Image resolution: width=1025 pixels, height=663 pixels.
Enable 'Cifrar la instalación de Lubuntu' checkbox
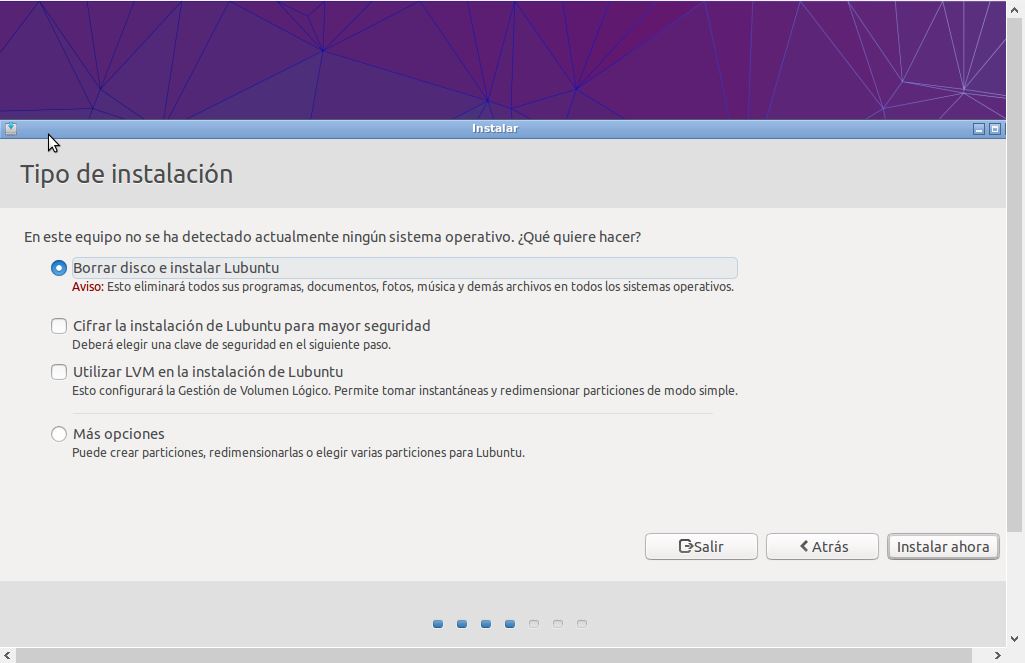coord(59,326)
